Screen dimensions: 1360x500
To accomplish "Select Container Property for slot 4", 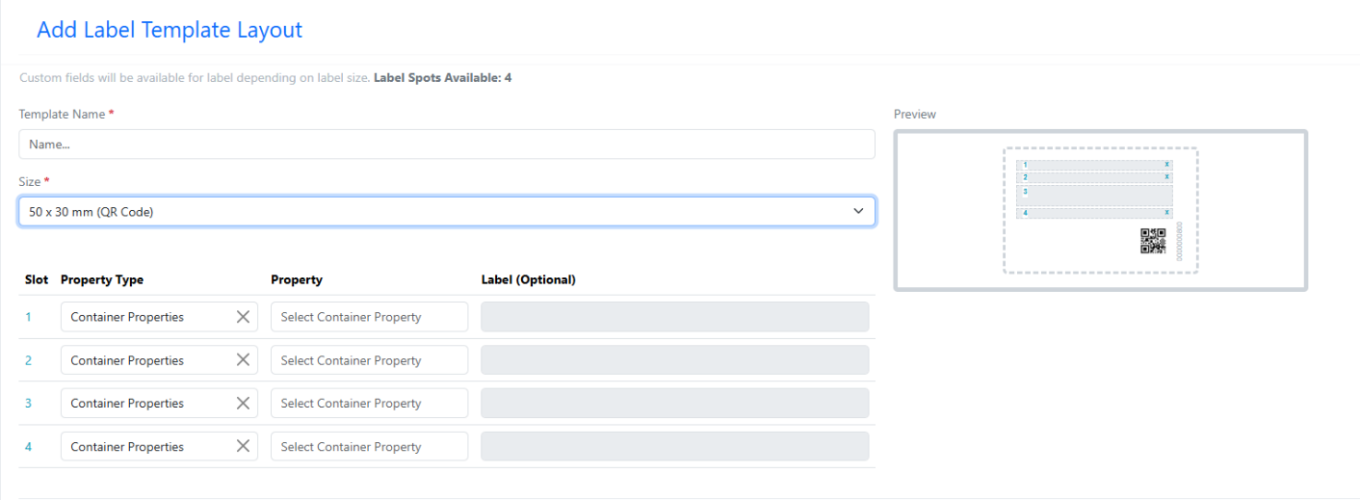I will click(x=369, y=447).
